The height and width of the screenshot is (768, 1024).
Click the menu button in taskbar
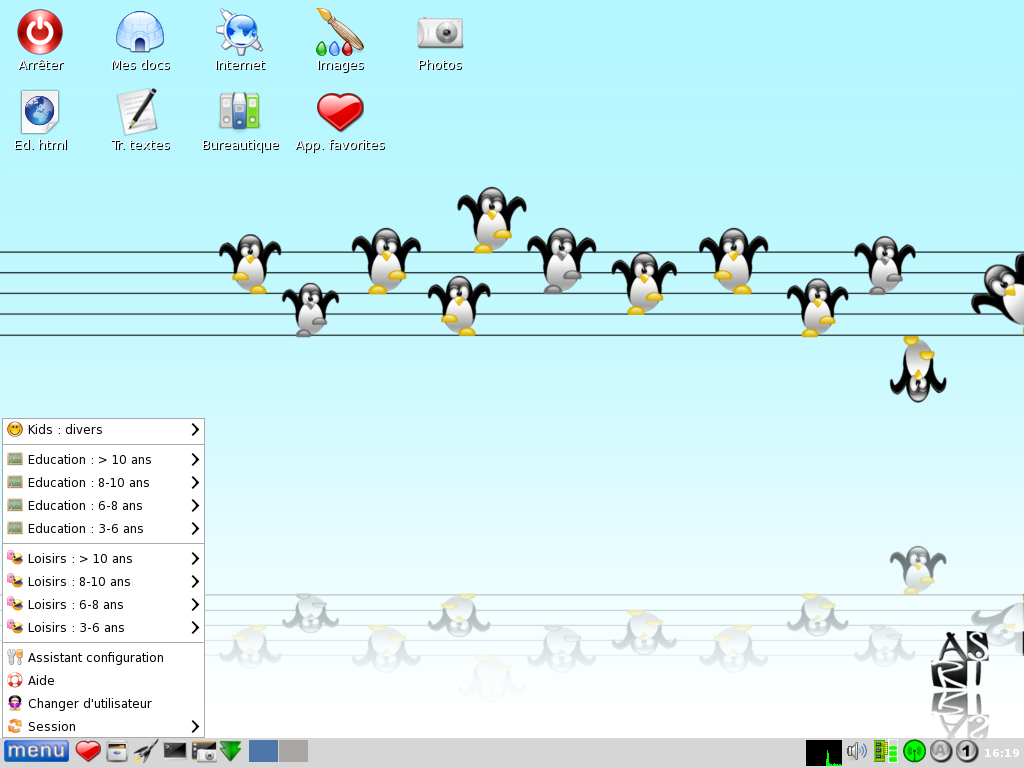(36, 751)
